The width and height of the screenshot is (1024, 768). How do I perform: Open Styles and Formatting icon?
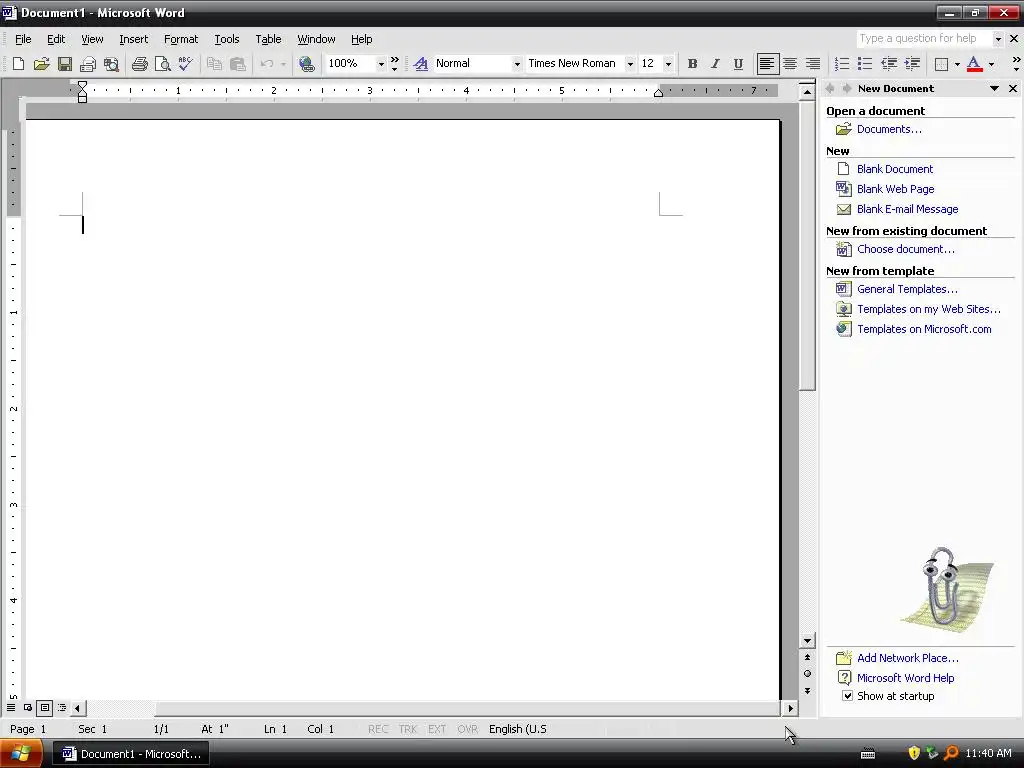click(x=421, y=64)
